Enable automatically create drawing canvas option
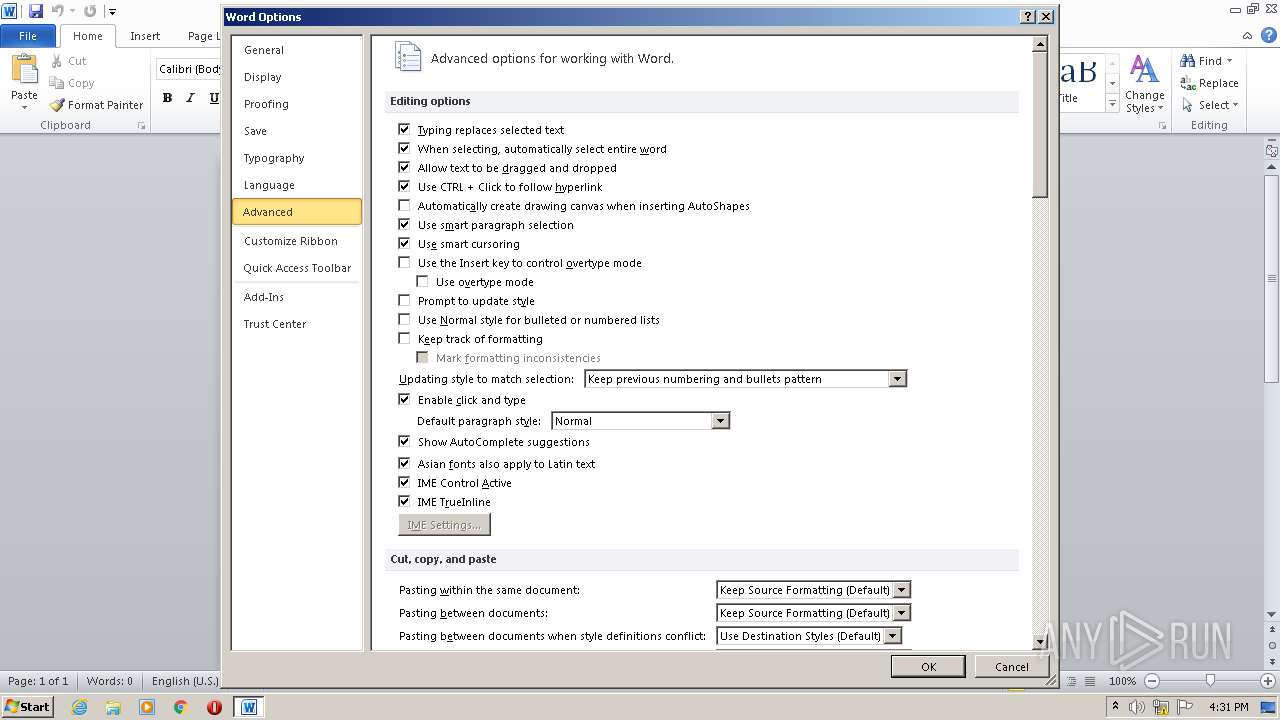 click(404, 206)
